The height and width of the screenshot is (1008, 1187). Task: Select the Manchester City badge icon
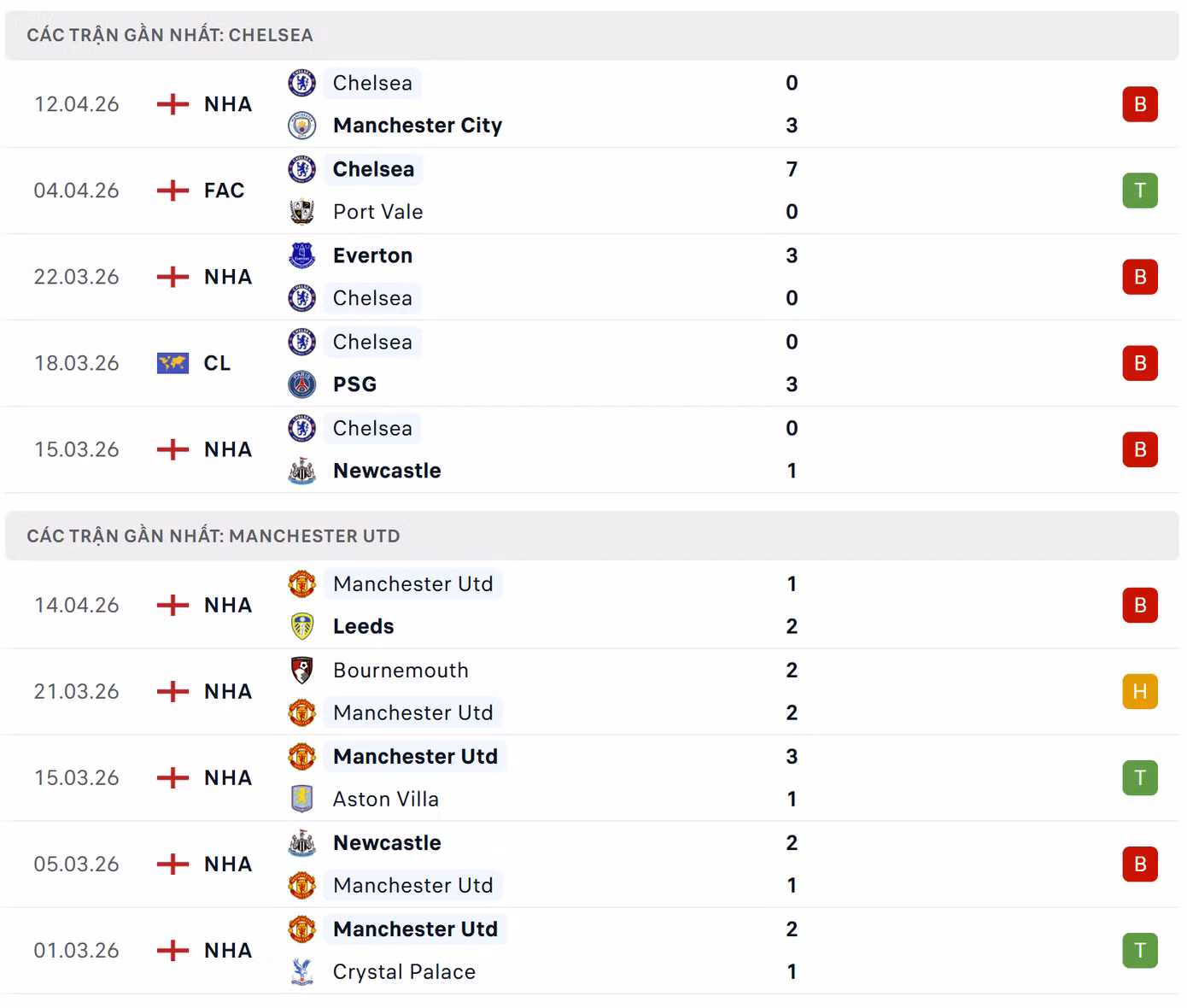[x=303, y=126]
